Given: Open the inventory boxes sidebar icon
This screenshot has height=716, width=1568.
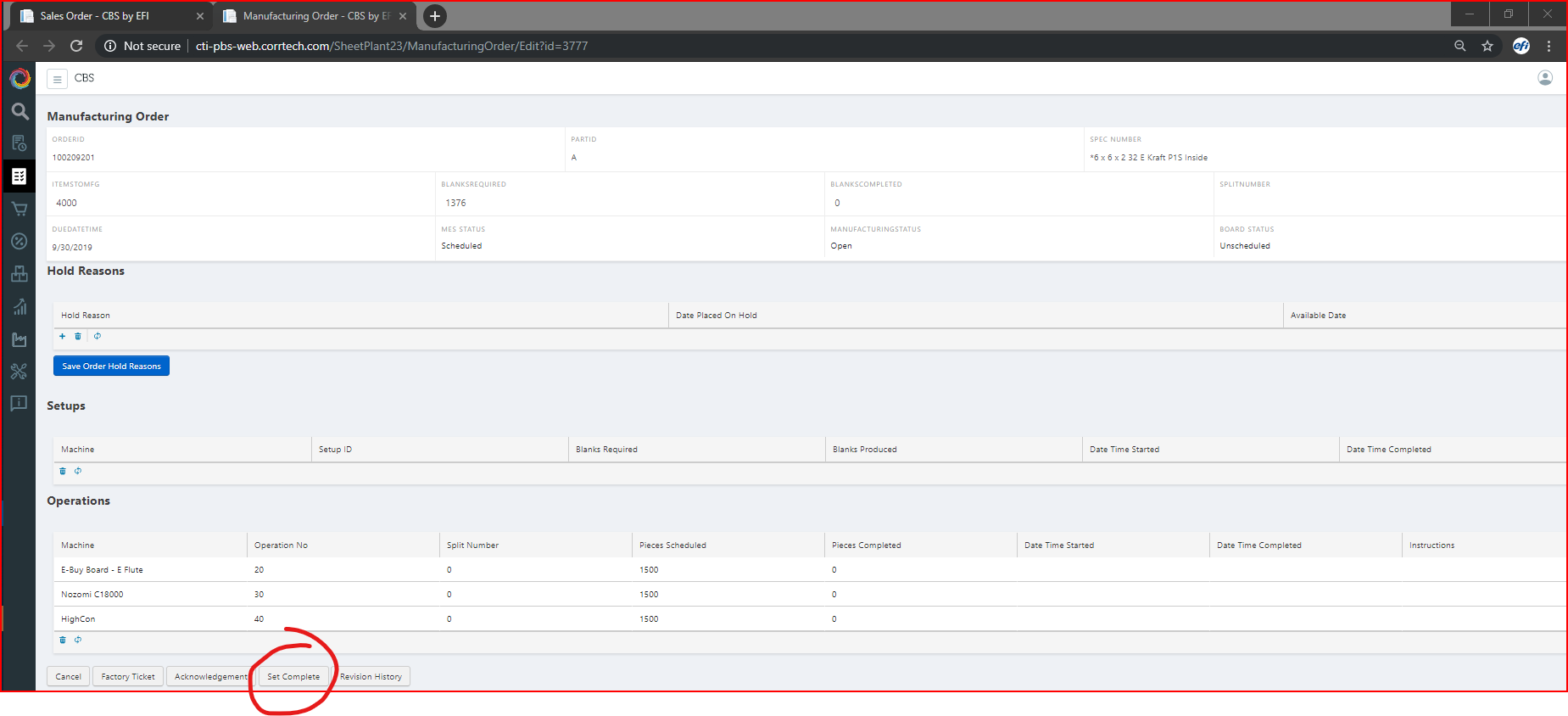Looking at the screenshot, I should coord(20,274).
